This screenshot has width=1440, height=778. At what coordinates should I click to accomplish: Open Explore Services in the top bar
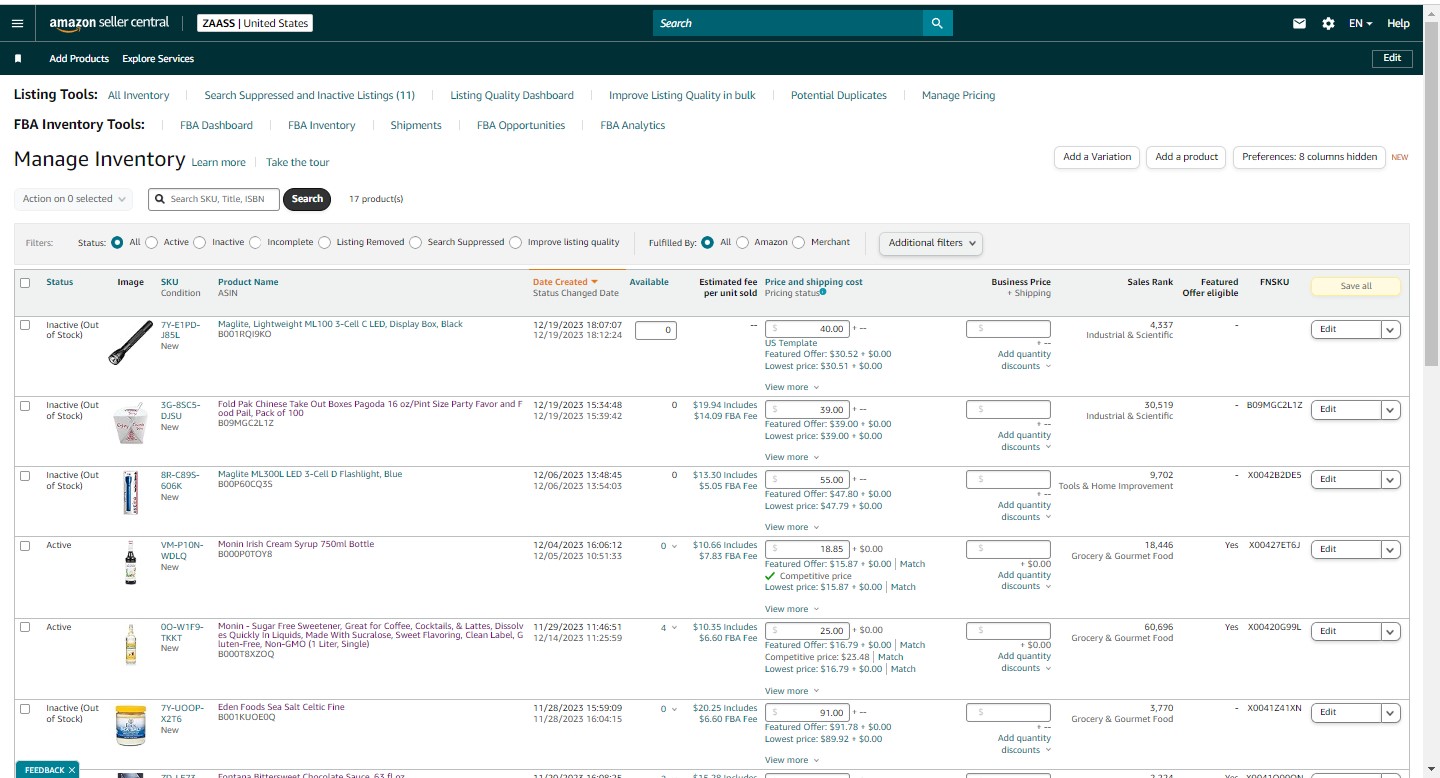click(x=158, y=59)
